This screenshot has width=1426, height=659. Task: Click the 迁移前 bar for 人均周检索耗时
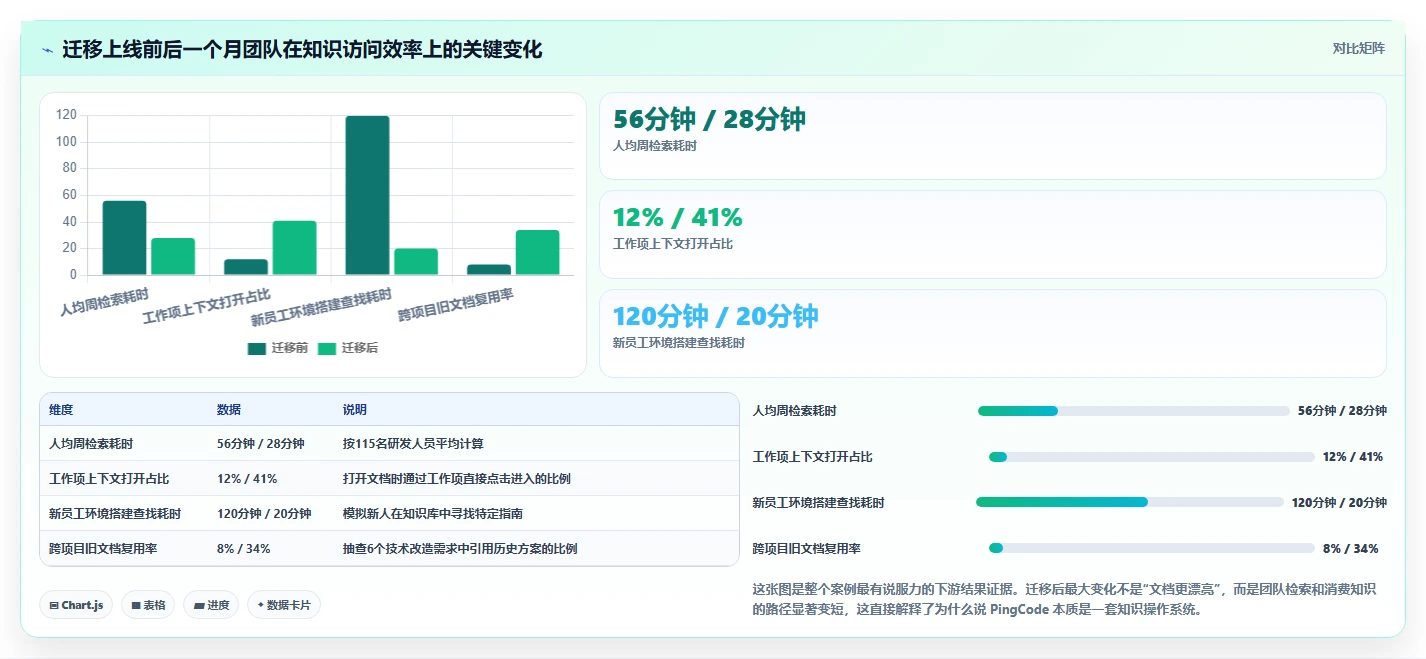[124, 238]
